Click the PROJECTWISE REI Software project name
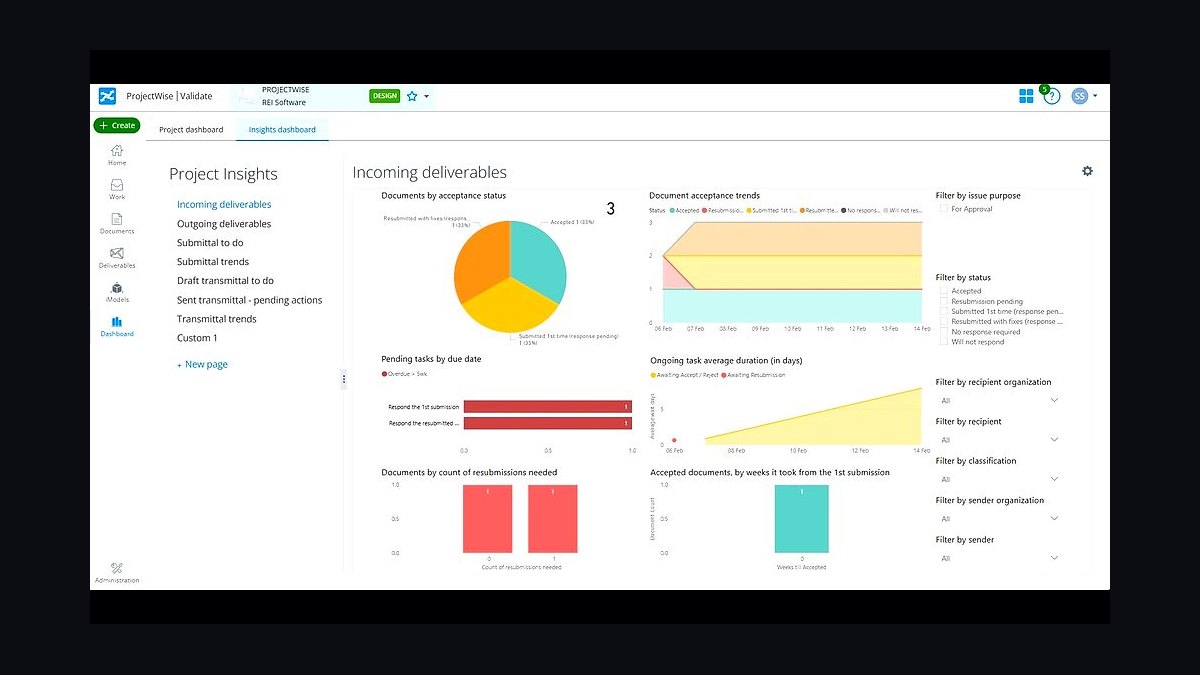 [284, 96]
